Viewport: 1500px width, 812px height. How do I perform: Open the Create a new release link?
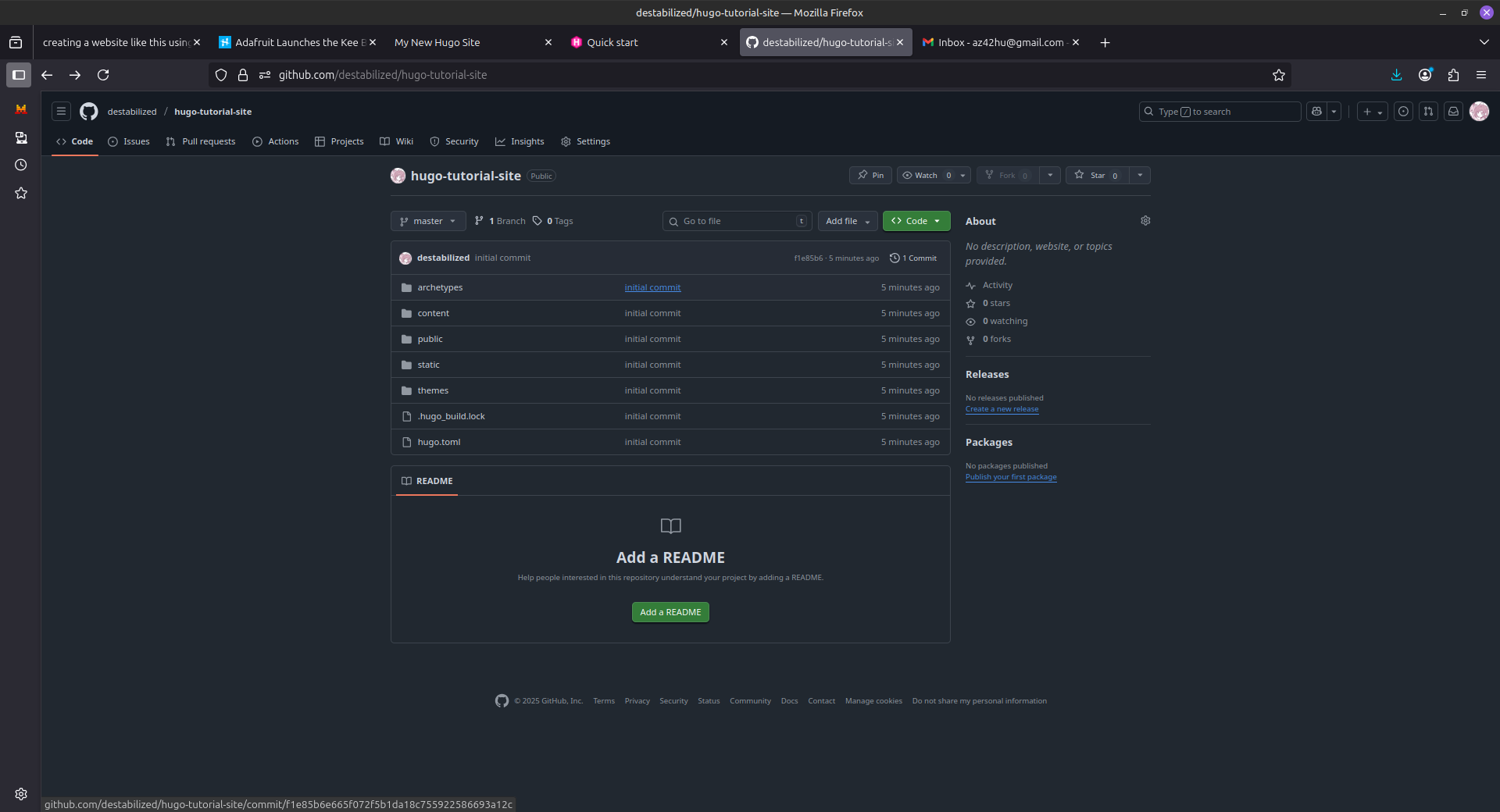[1002, 408]
